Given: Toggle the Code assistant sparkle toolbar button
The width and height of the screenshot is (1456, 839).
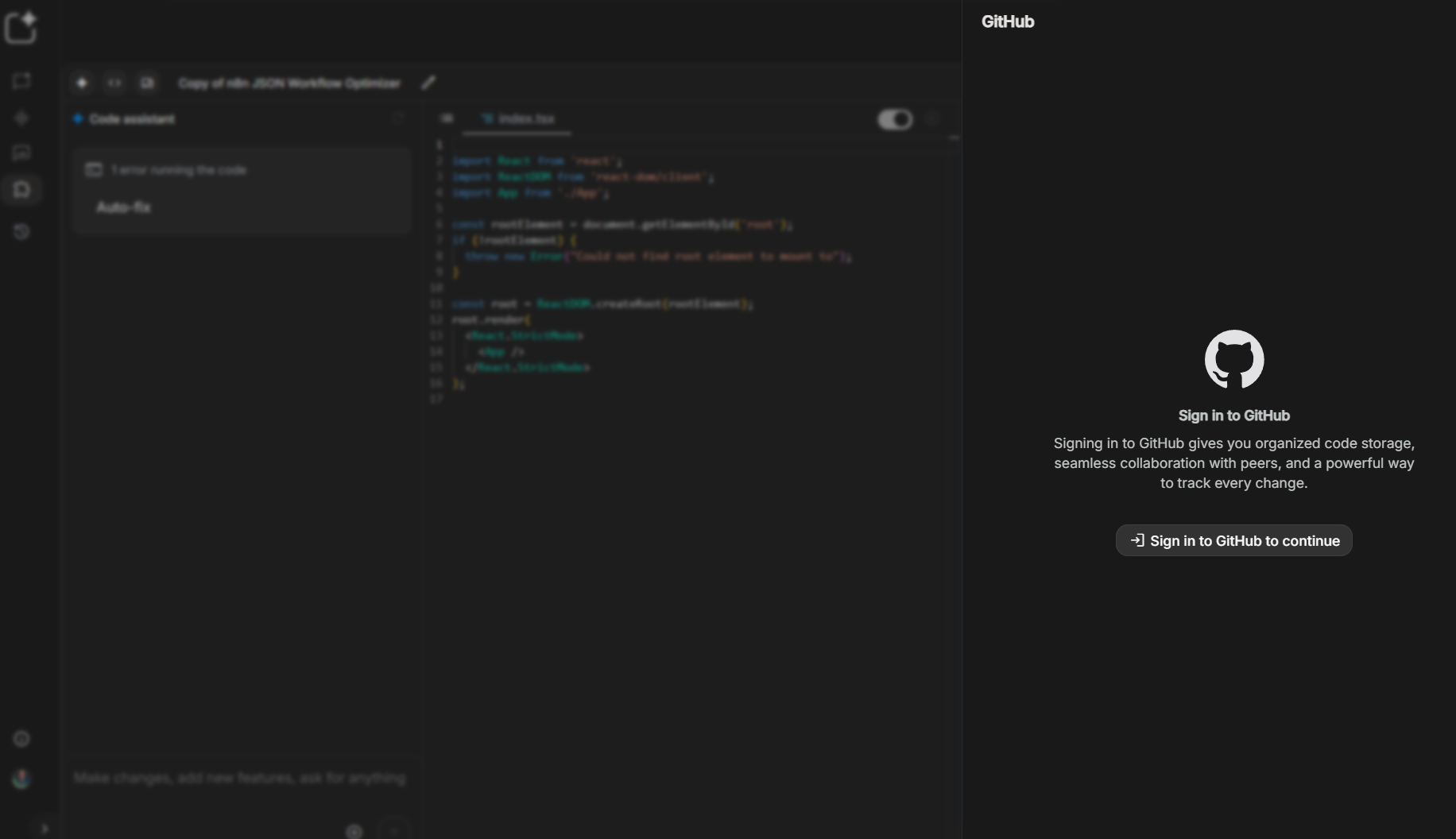Looking at the screenshot, I should coord(82,83).
